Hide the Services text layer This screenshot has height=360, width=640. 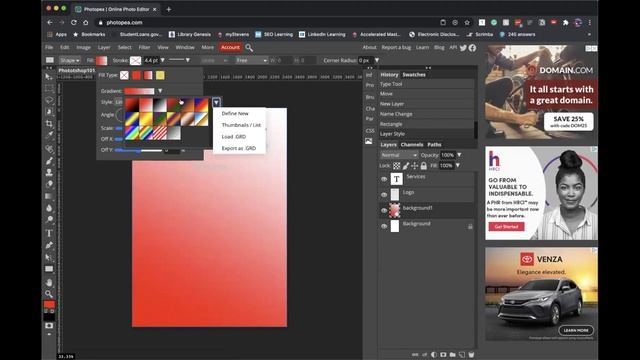(x=384, y=179)
